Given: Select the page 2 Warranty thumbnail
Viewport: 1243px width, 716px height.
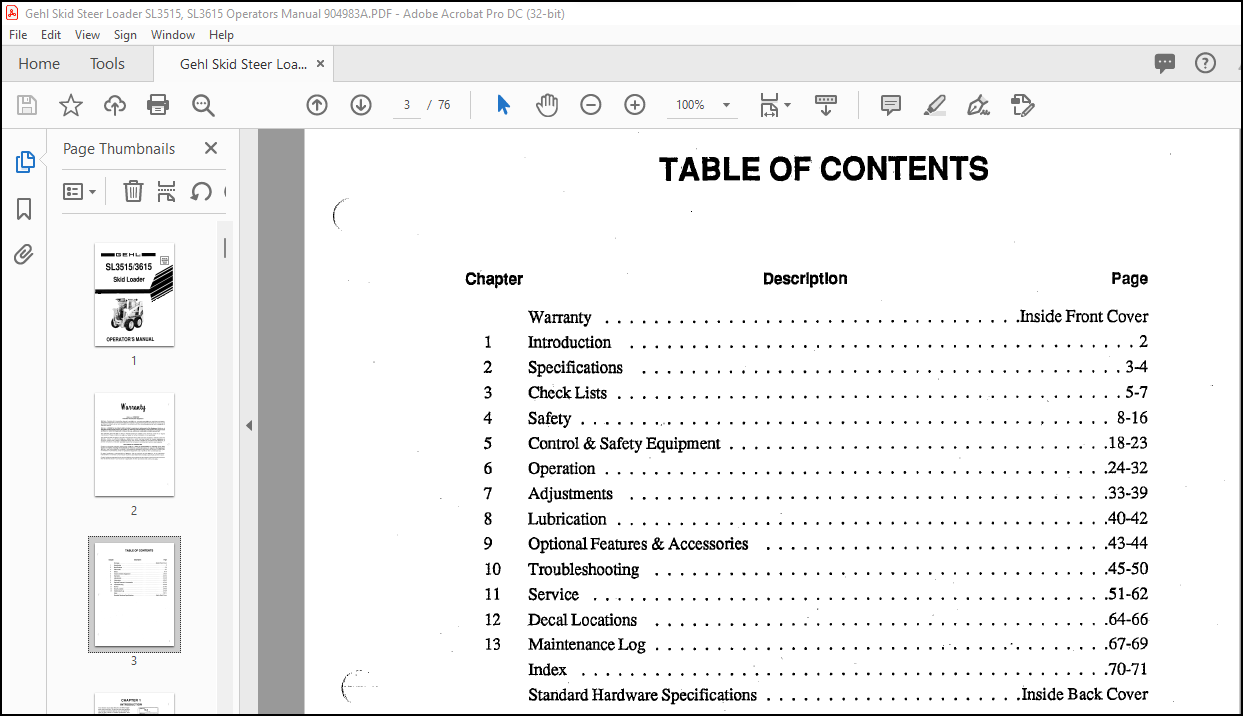Looking at the screenshot, I should (x=134, y=445).
